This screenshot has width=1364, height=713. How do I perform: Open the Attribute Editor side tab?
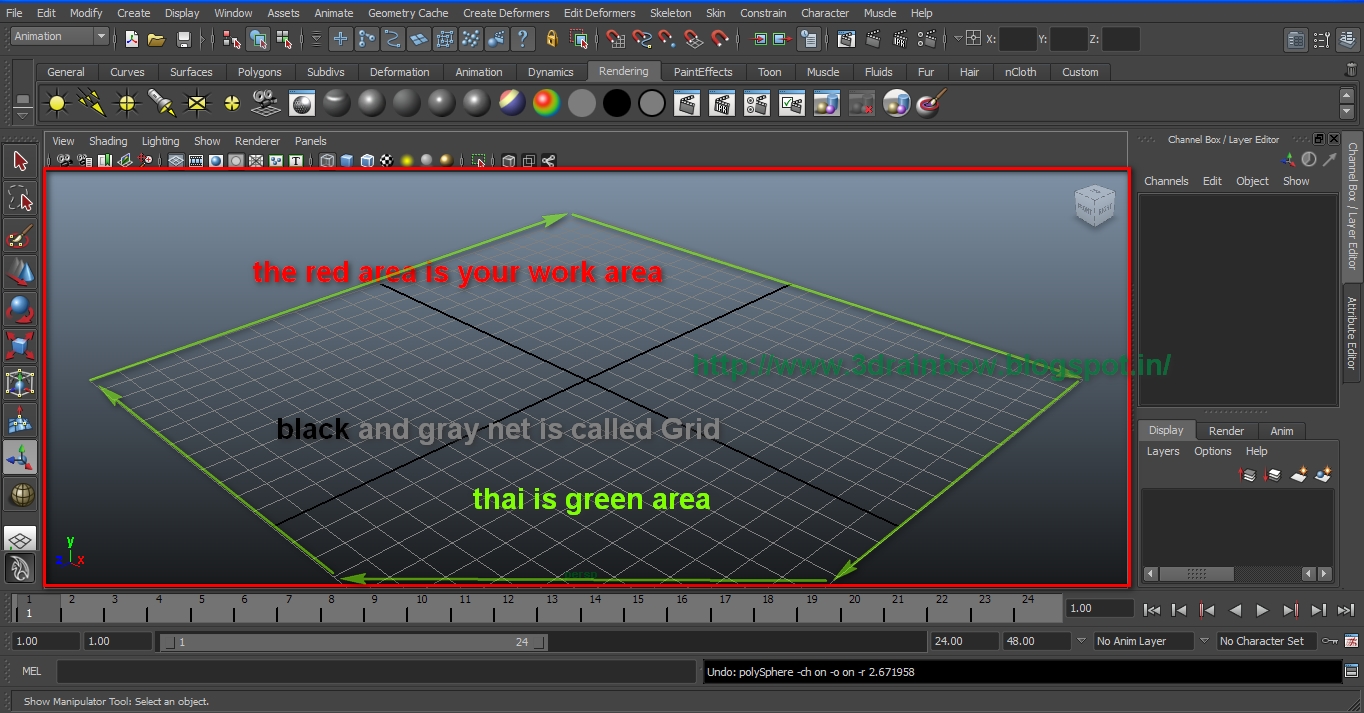pyautogui.click(x=1351, y=333)
